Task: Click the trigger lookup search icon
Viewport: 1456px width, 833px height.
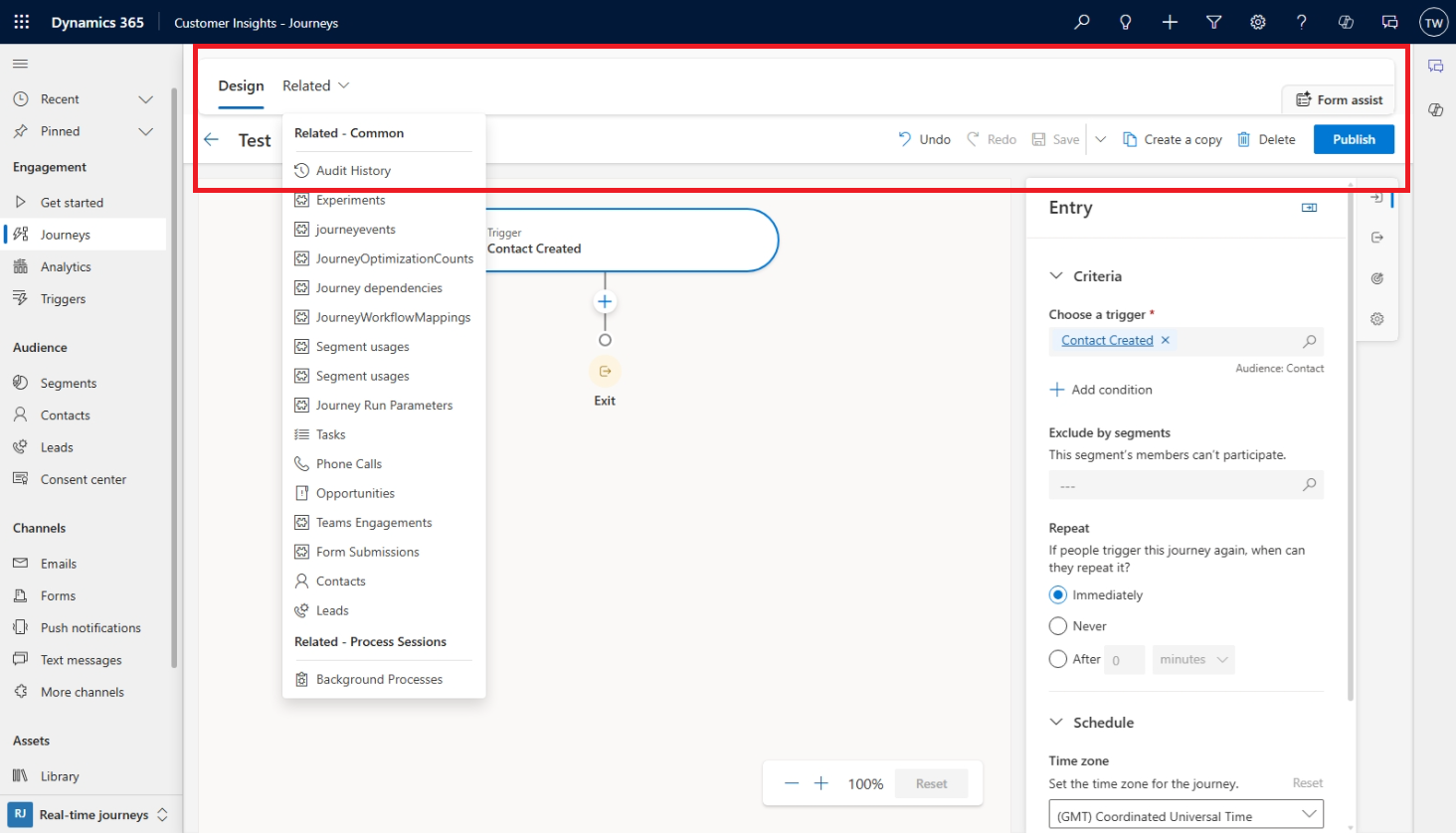Action: pyautogui.click(x=1310, y=341)
